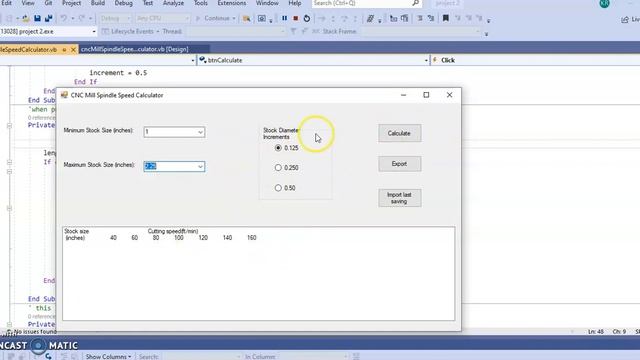Restart debugging with the circular arrow icon
The width and height of the screenshot is (640, 360).
[x=307, y=18]
